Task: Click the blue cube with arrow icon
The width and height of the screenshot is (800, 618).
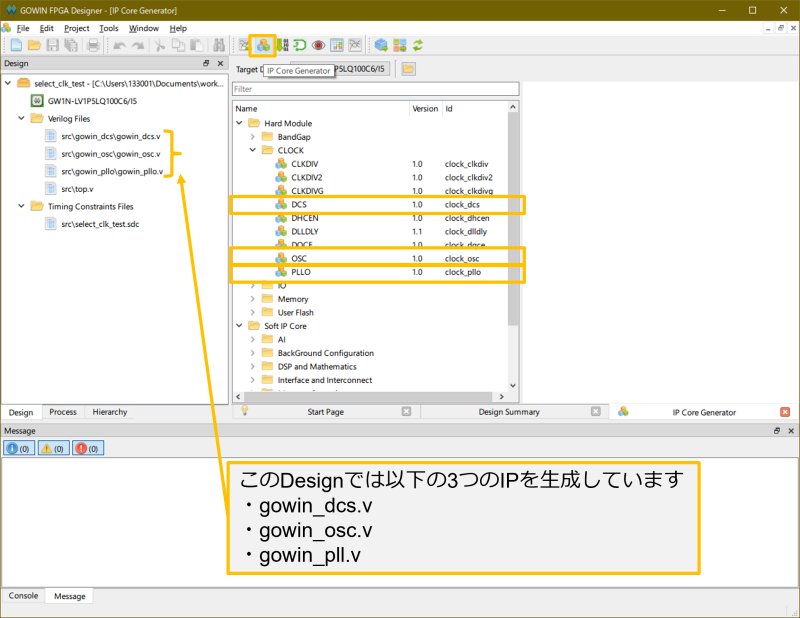Action: [x=381, y=45]
